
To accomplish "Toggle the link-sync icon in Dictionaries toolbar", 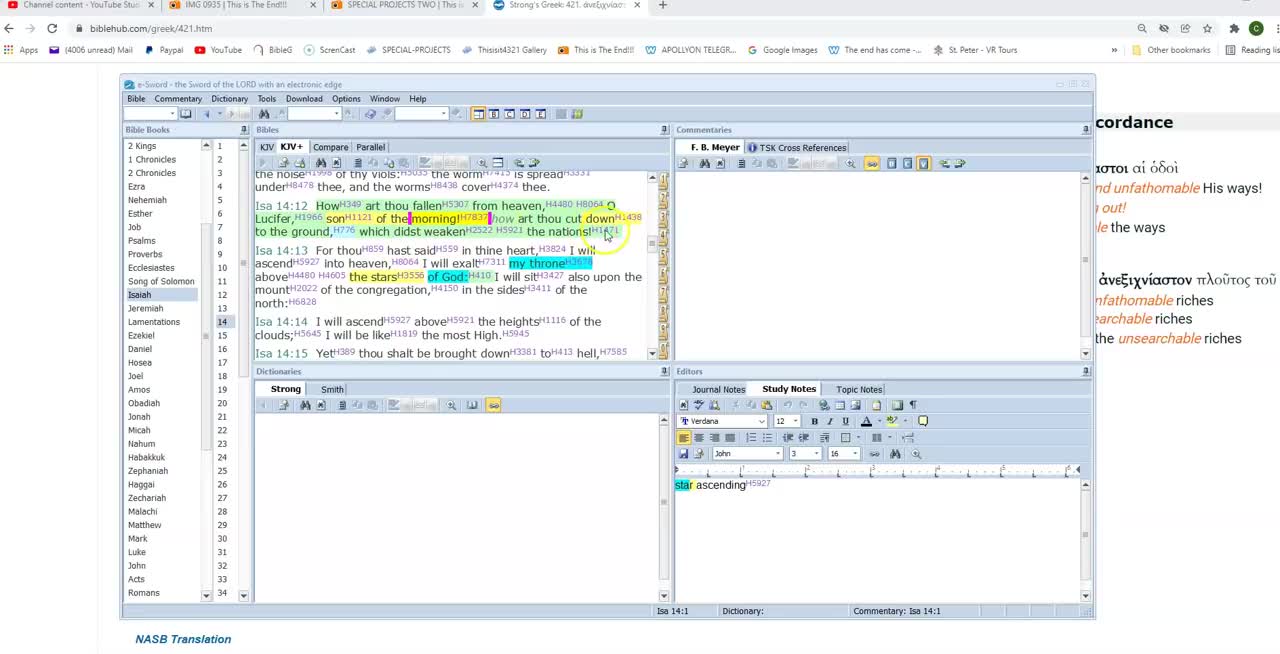I will coord(493,405).
